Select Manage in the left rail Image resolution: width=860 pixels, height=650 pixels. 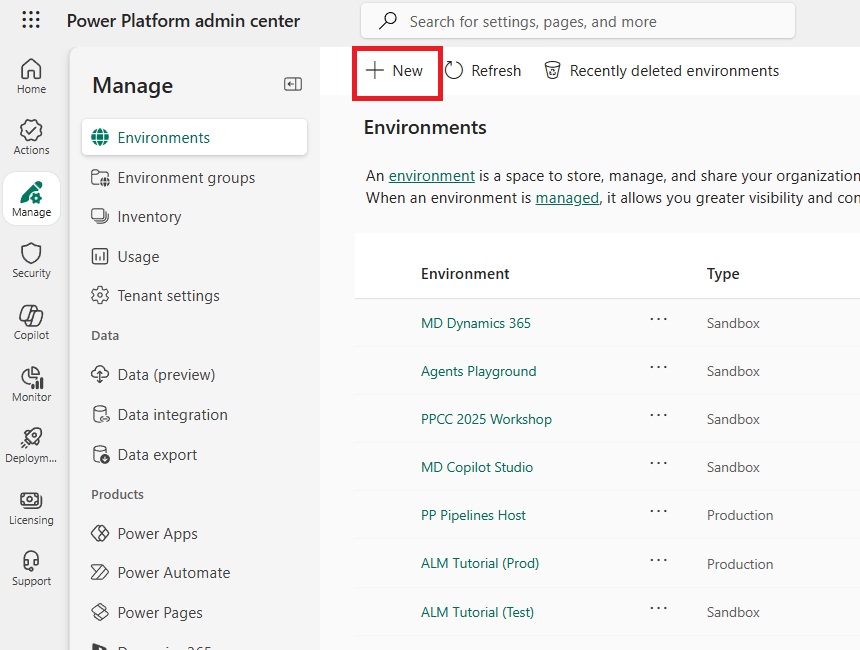coord(31,199)
